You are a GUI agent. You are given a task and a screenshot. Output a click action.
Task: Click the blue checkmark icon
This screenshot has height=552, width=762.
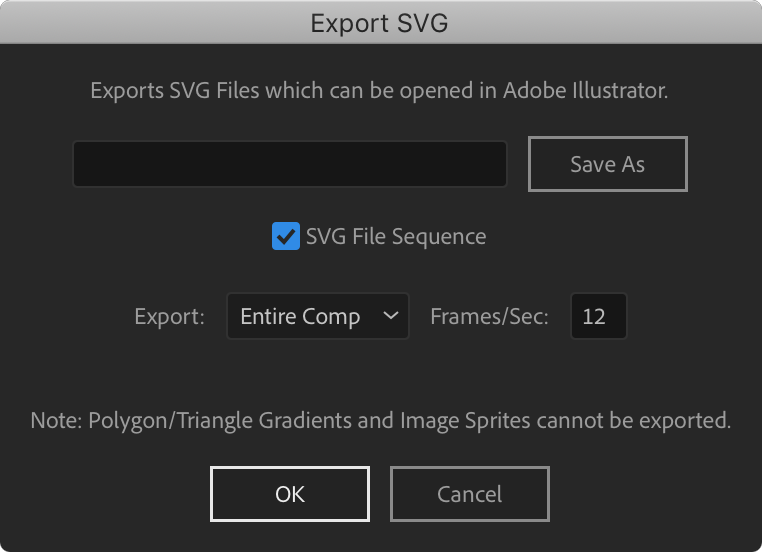(286, 237)
